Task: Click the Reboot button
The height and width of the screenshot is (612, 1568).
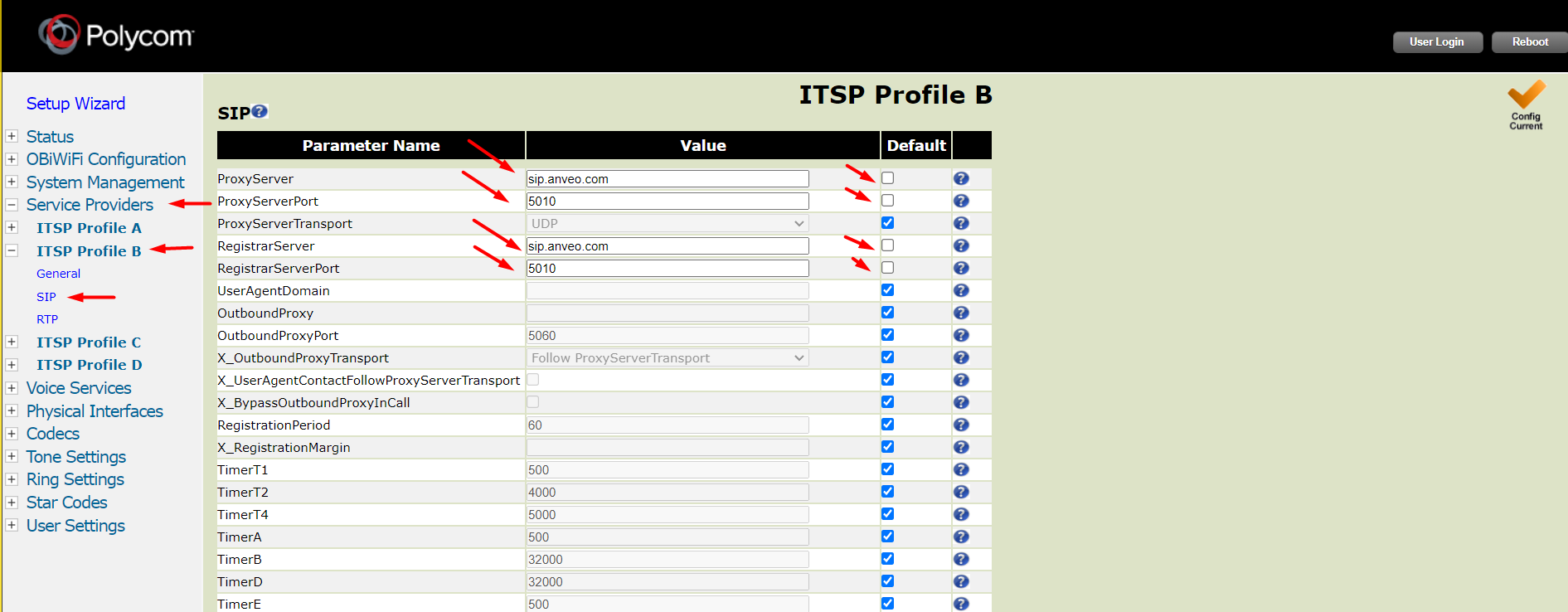Action: coord(1530,42)
